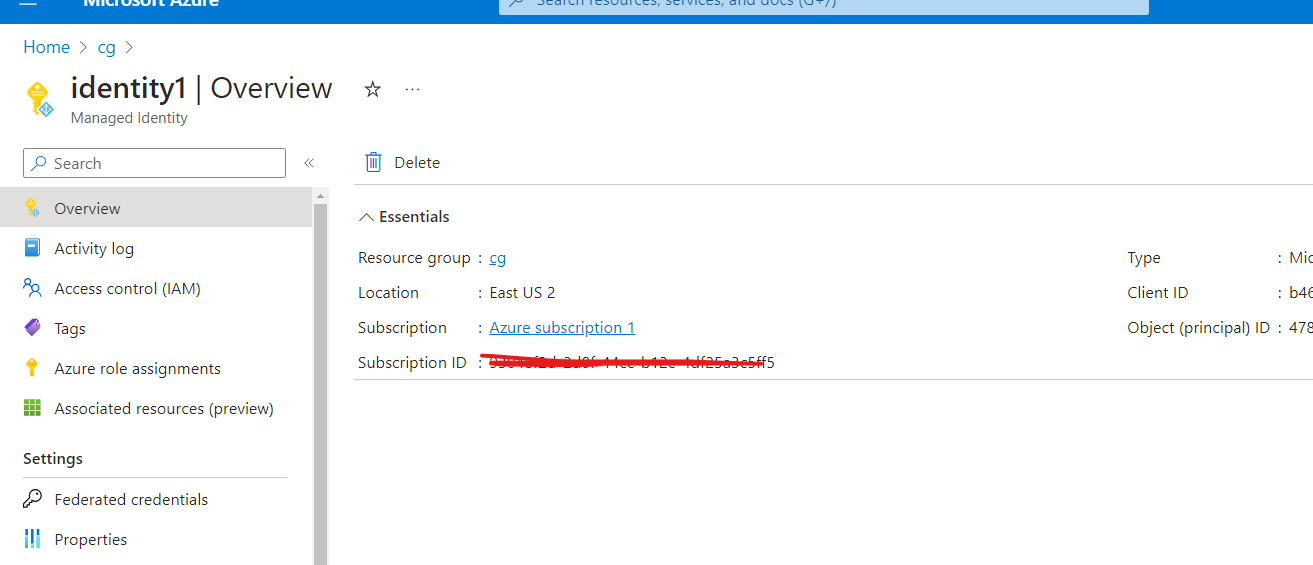Click the Managed Identity subtitle text

click(x=129, y=118)
